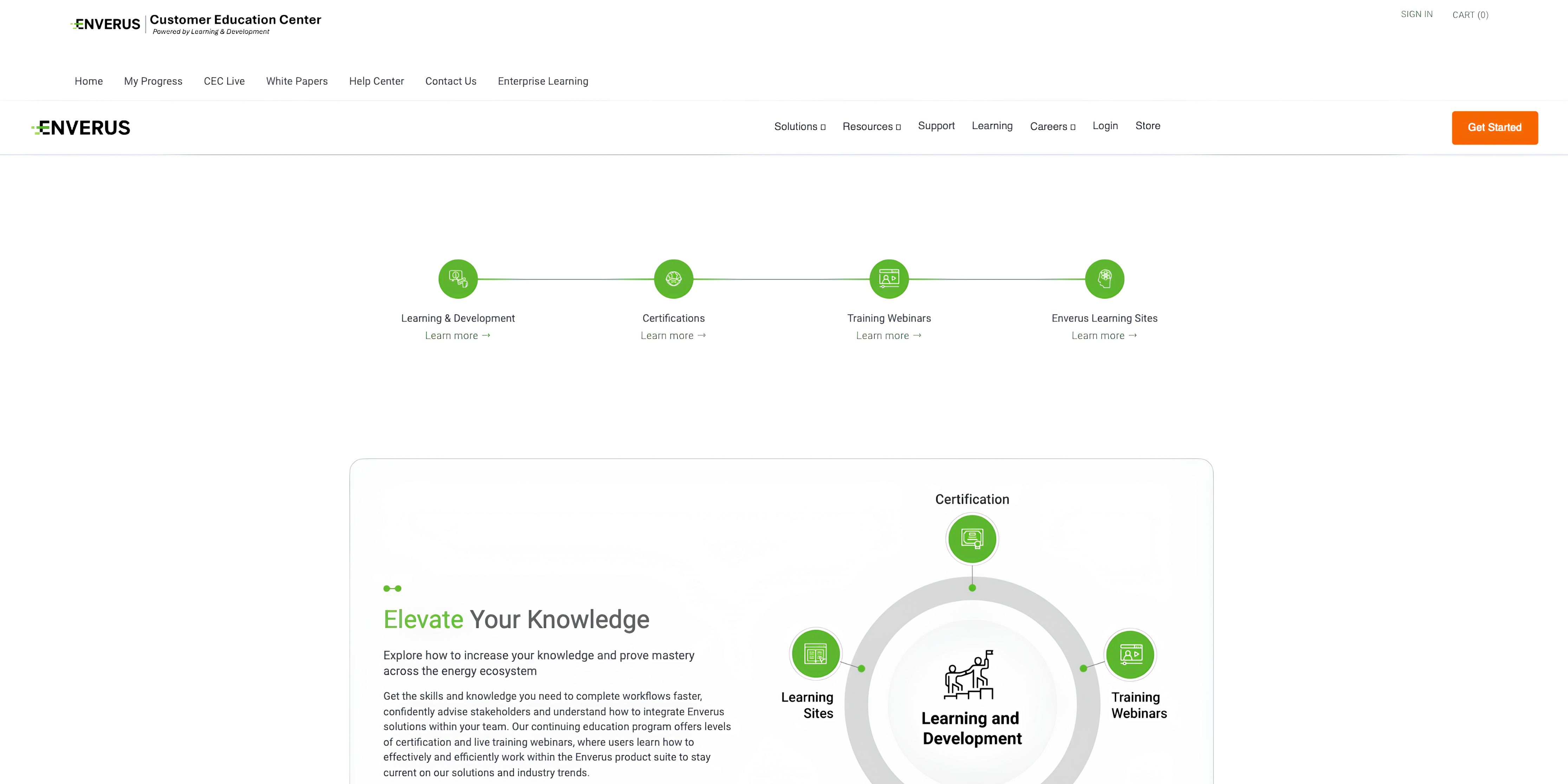
Task: Click the Elevate Your Knowledge heading
Action: coord(516,620)
